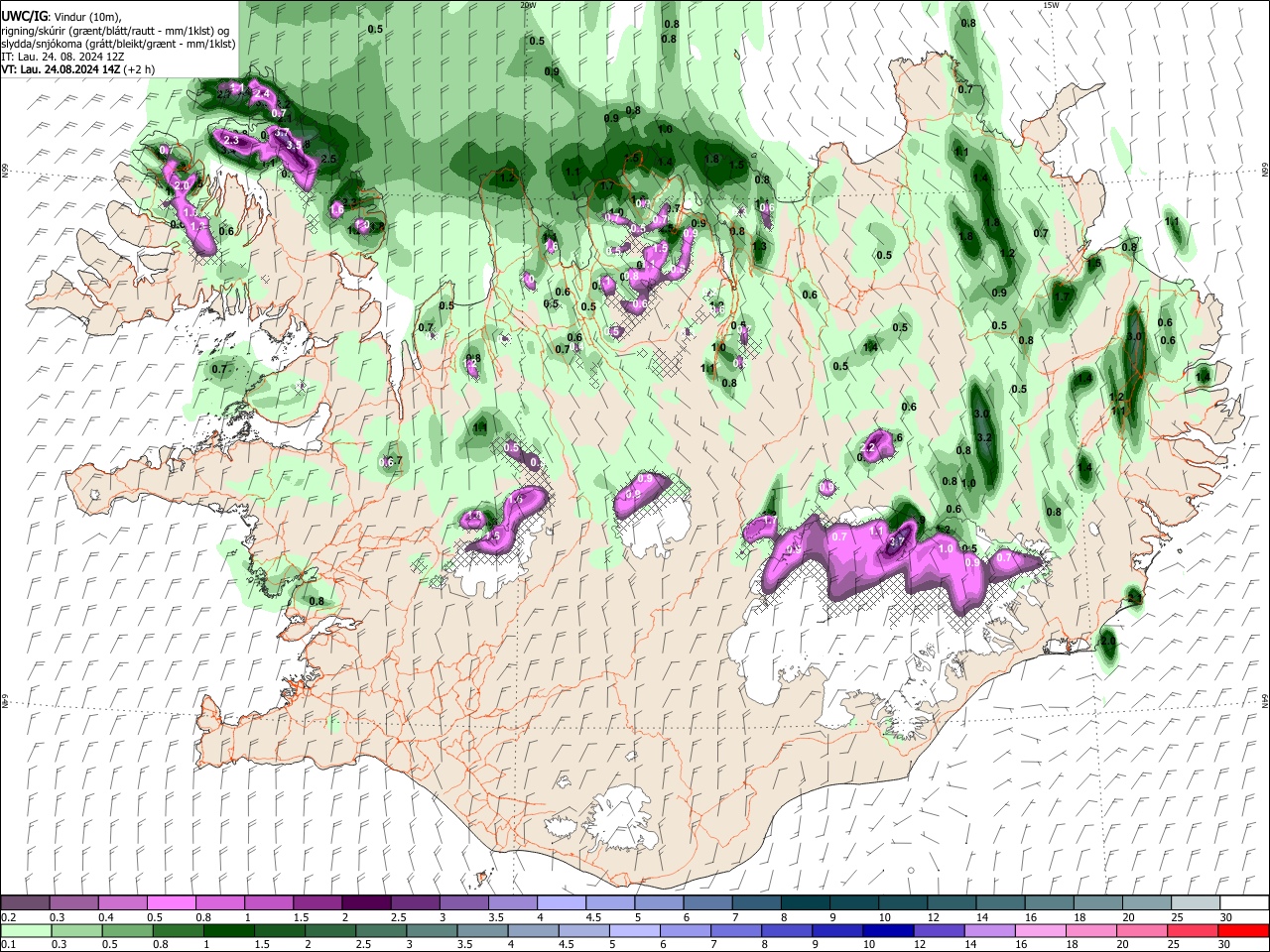Click 'VT: Lau. 24.08.2024 14Z (+2 h)' valid time
The width and height of the screenshot is (1270, 952).
[x=78, y=69]
